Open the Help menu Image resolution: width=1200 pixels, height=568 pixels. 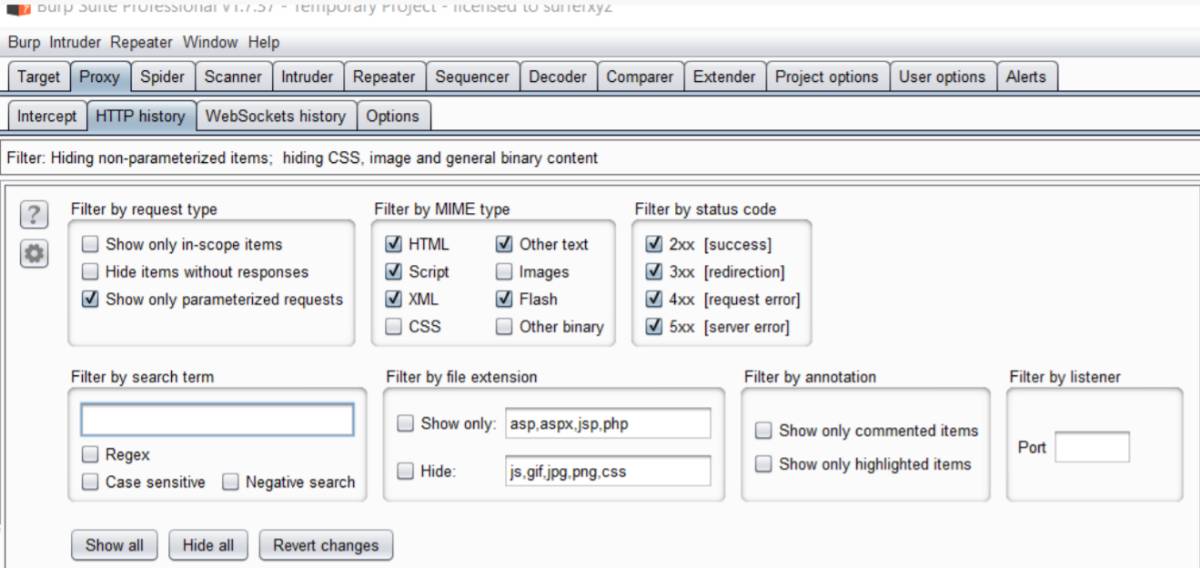[264, 42]
